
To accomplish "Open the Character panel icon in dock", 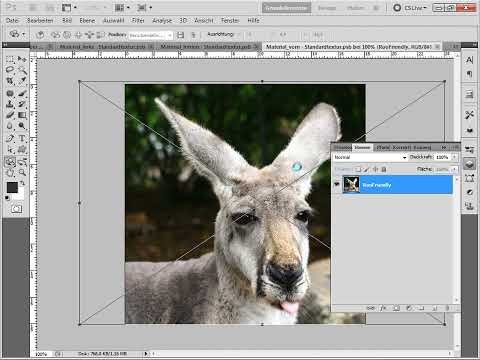I will point(469,60).
